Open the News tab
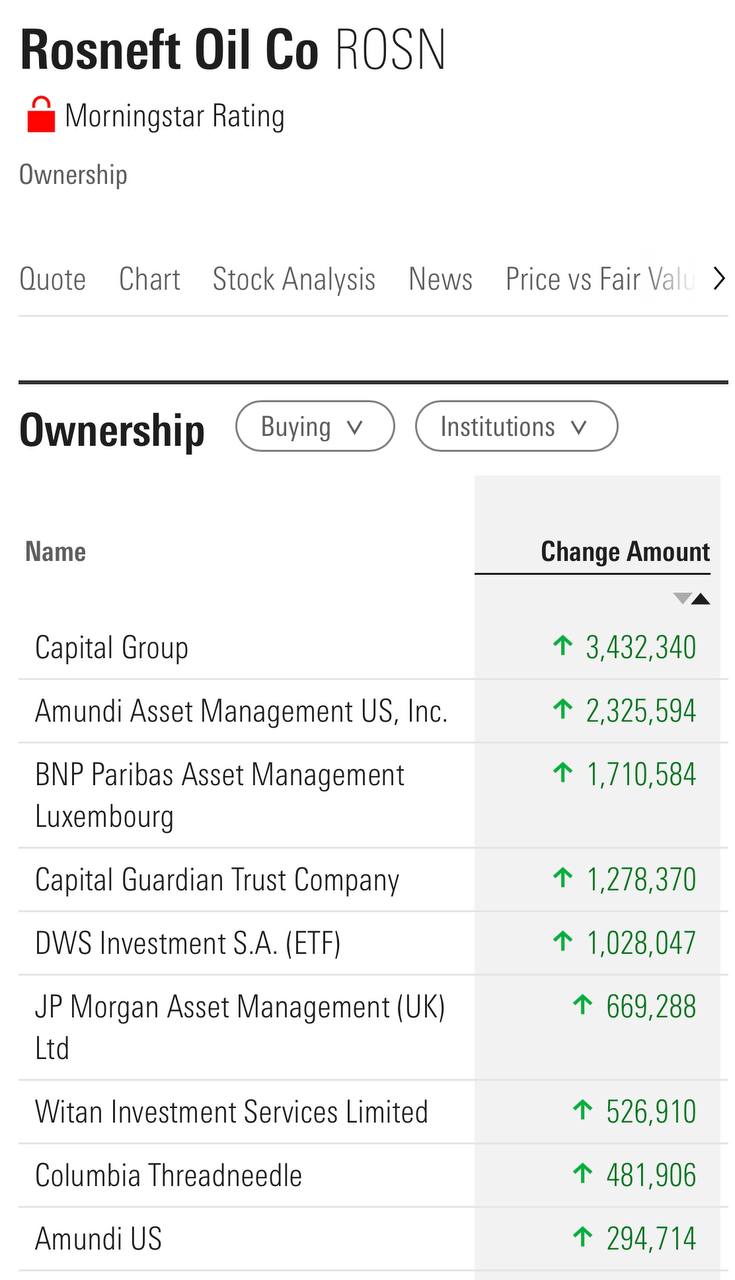This screenshot has height=1280, width=735. coord(440,279)
